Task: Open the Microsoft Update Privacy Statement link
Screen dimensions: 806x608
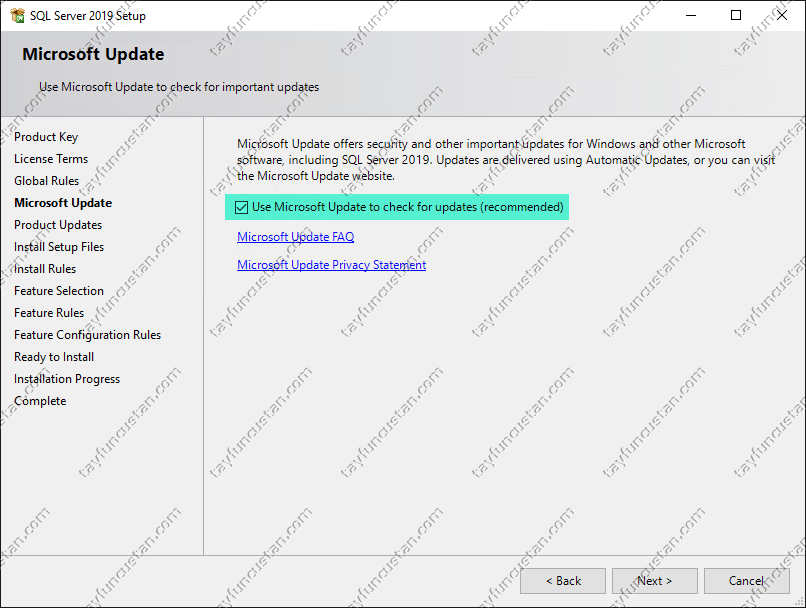Action: [x=332, y=265]
